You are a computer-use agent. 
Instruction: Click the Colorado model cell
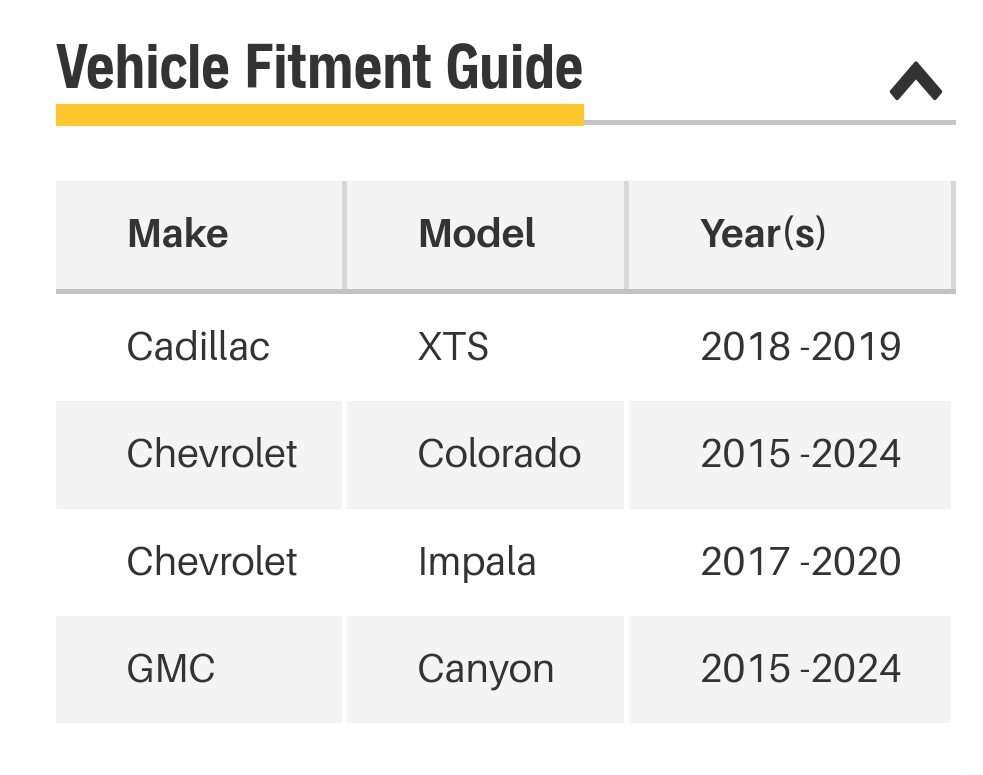tap(499, 454)
